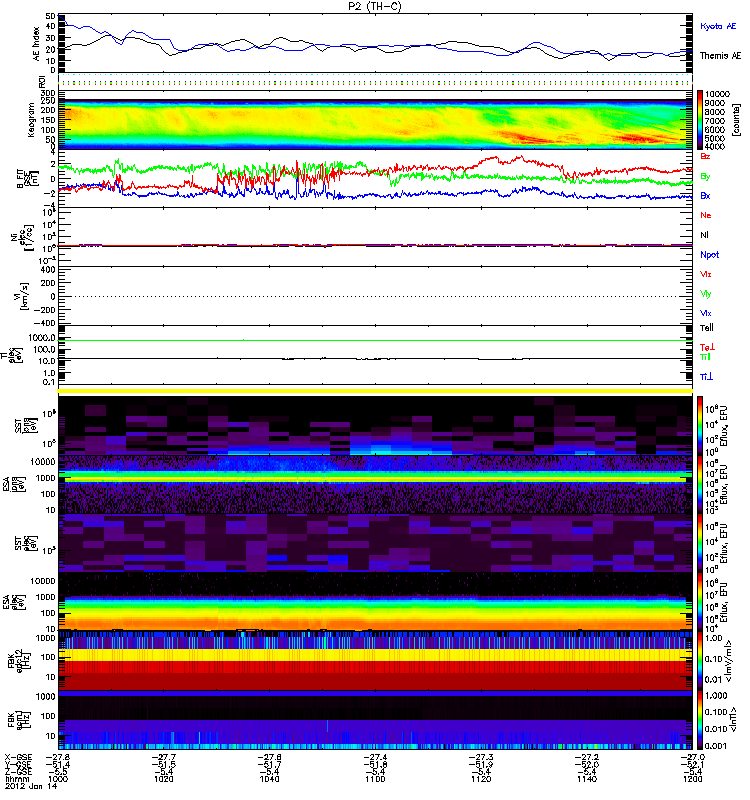Click the 'Vi [km/s]' y-axis label
The width and height of the screenshot is (750, 800).
tap(20, 296)
